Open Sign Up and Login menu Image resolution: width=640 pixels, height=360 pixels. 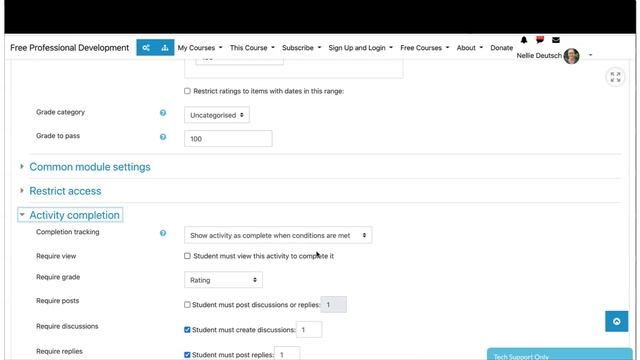pyautogui.click(x=361, y=48)
